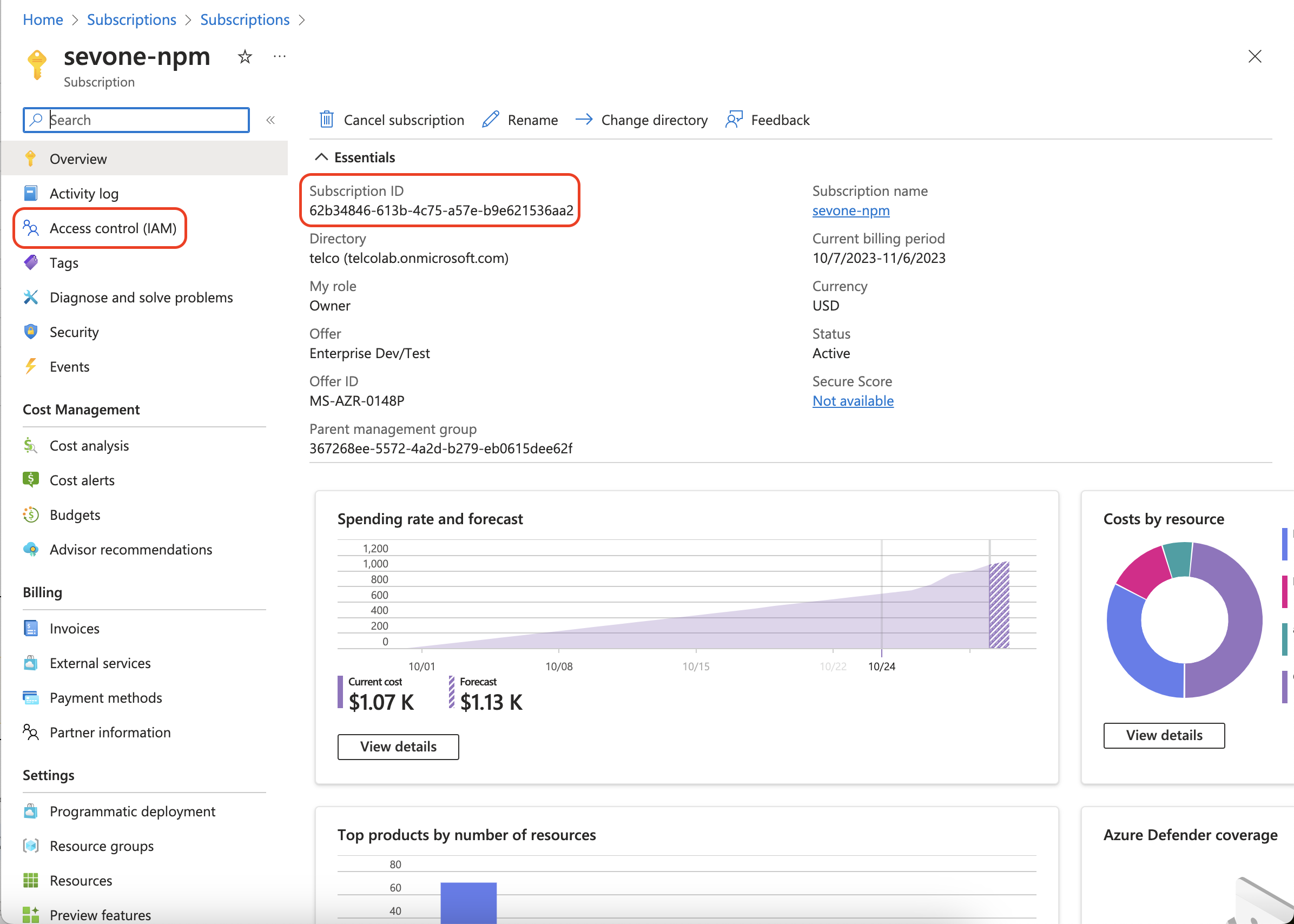Click the Subscription ID value 62b34846-613b-4c75-a57e-b9e621536aa2

click(x=441, y=210)
